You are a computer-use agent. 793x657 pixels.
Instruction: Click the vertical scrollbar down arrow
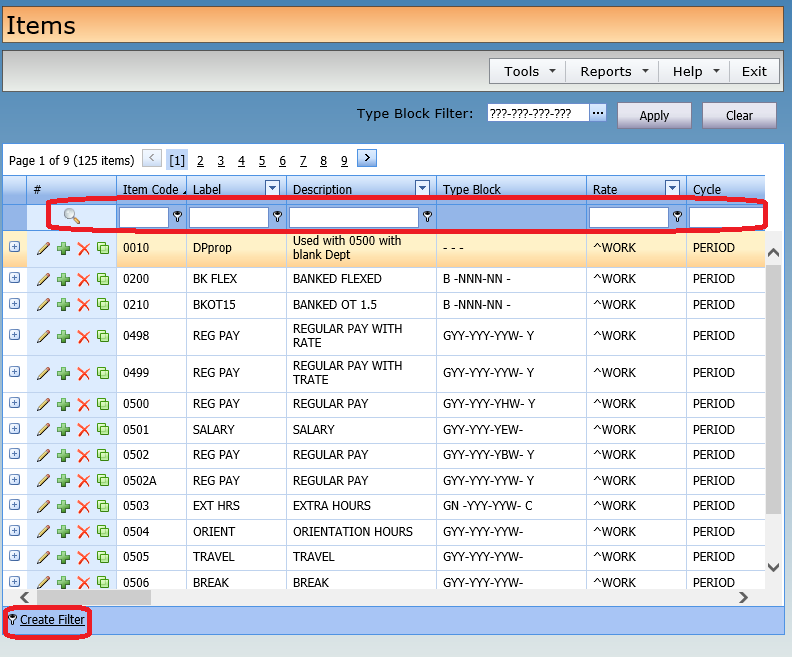(x=772, y=567)
